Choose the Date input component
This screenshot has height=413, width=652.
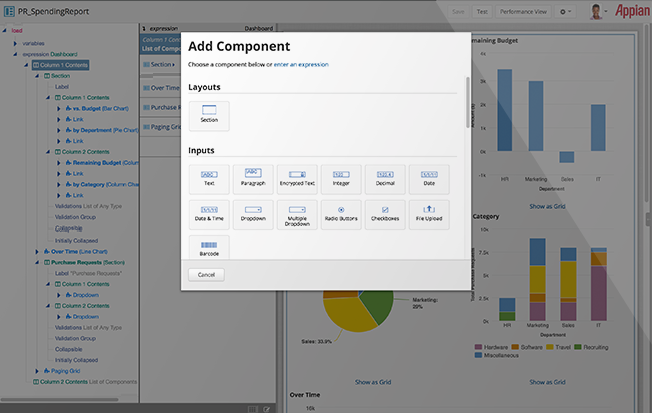(429, 179)
